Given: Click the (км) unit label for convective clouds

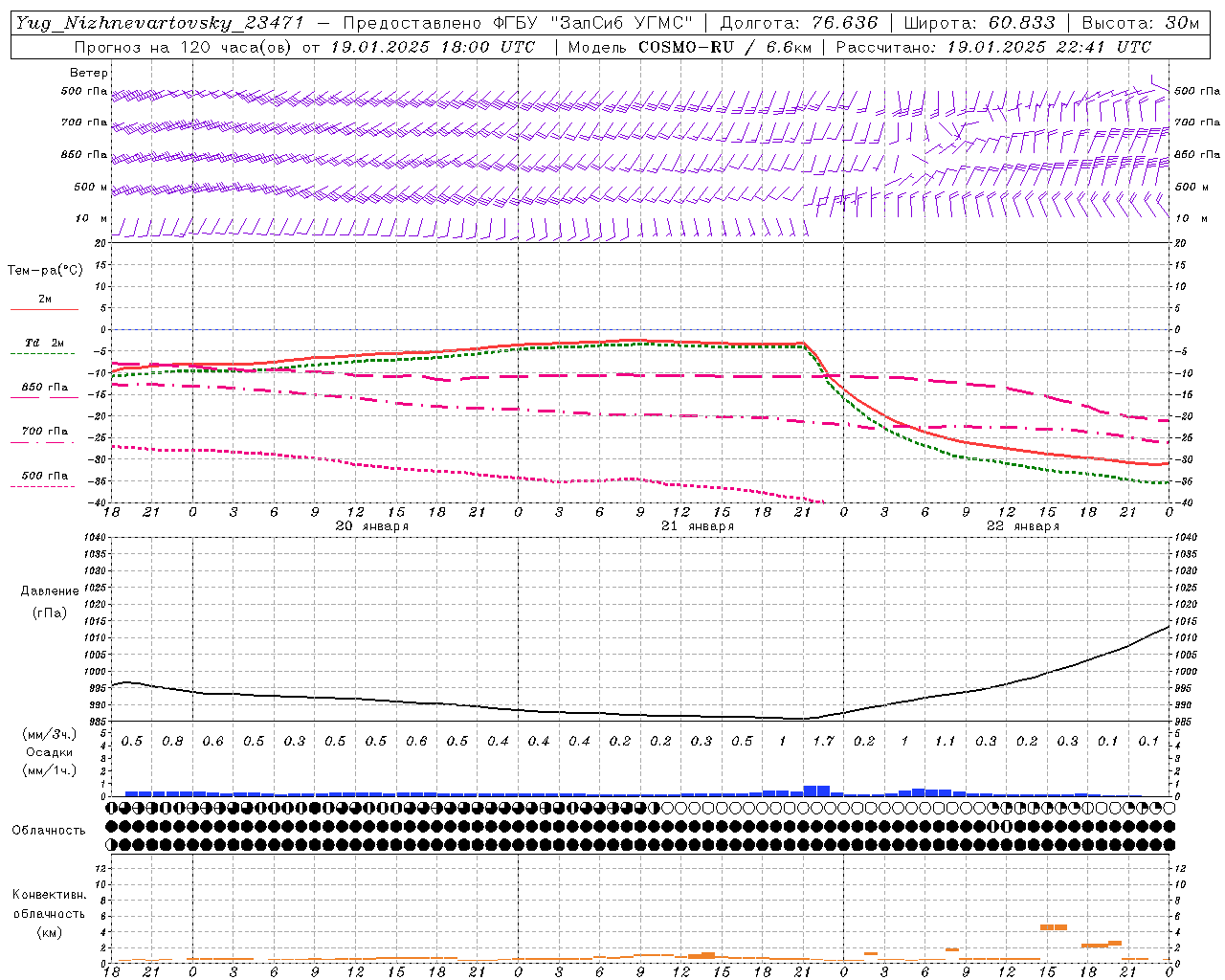Looking at the screenshot, I should click(49, 932).
